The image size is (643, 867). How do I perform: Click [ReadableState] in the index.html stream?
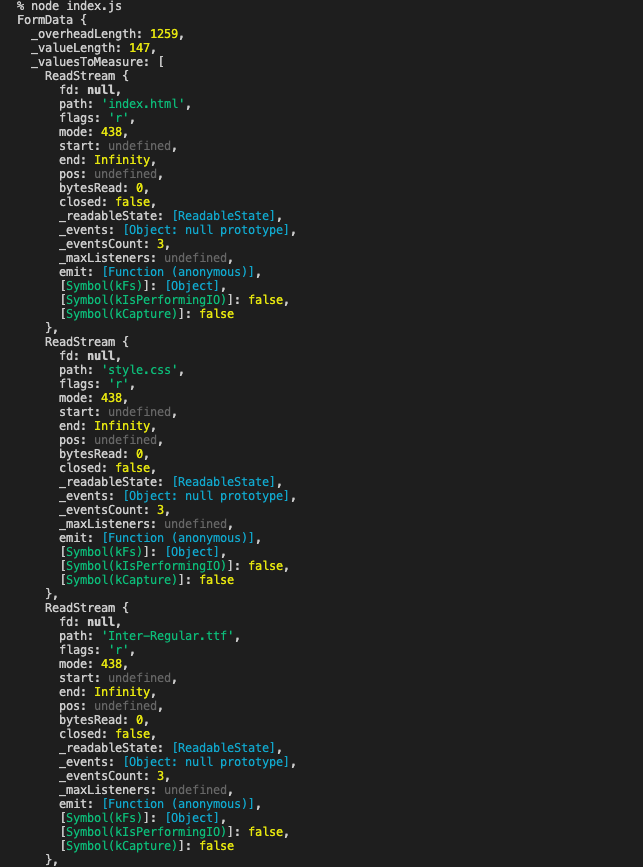point(228,216)
